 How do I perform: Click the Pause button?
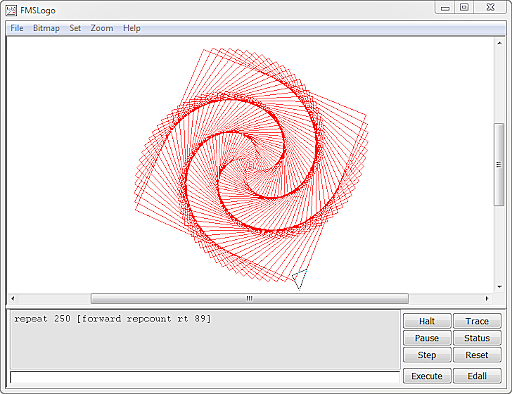click(427, 338)
